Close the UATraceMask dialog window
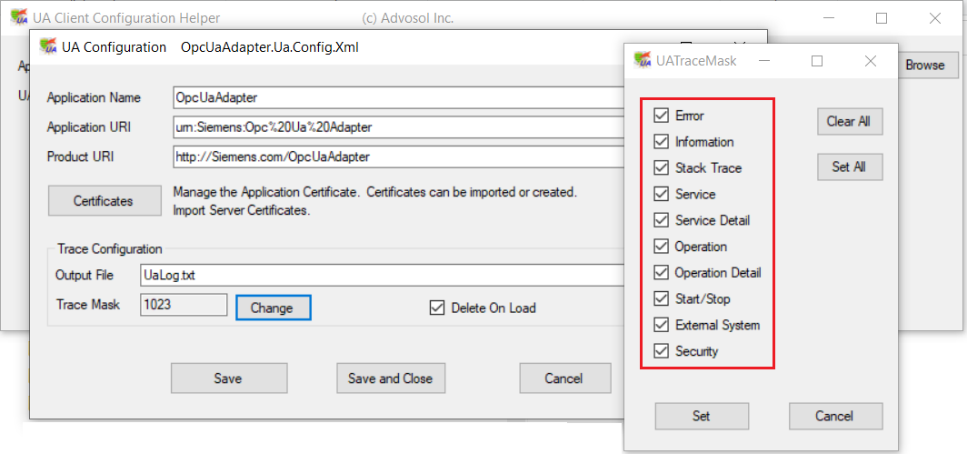This screenshot has height=454, width=967. 869,61
